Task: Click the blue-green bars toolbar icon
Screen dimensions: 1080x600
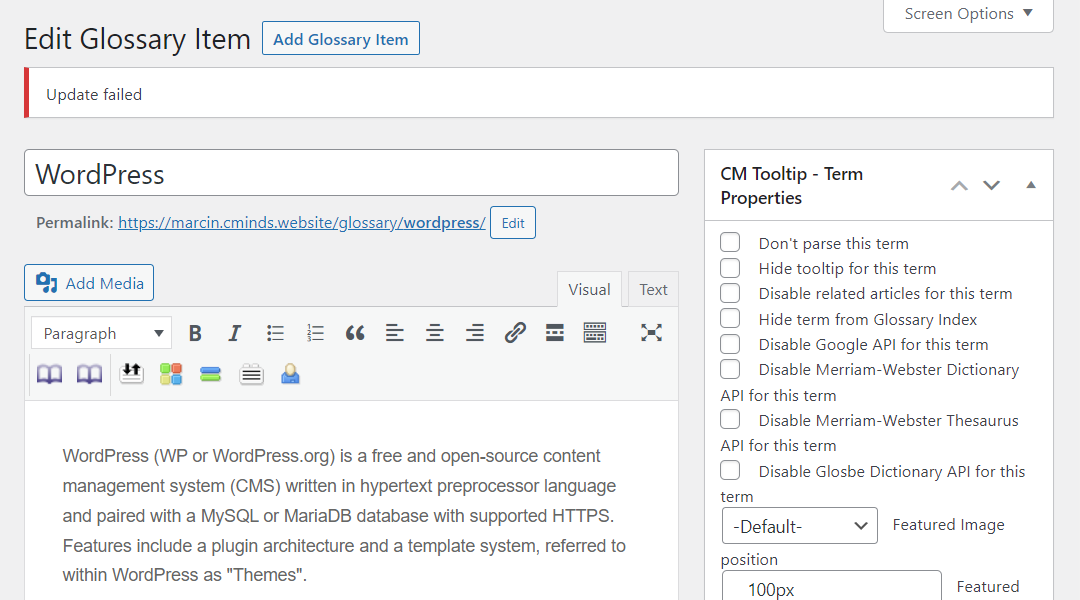Action: point(211,374)
